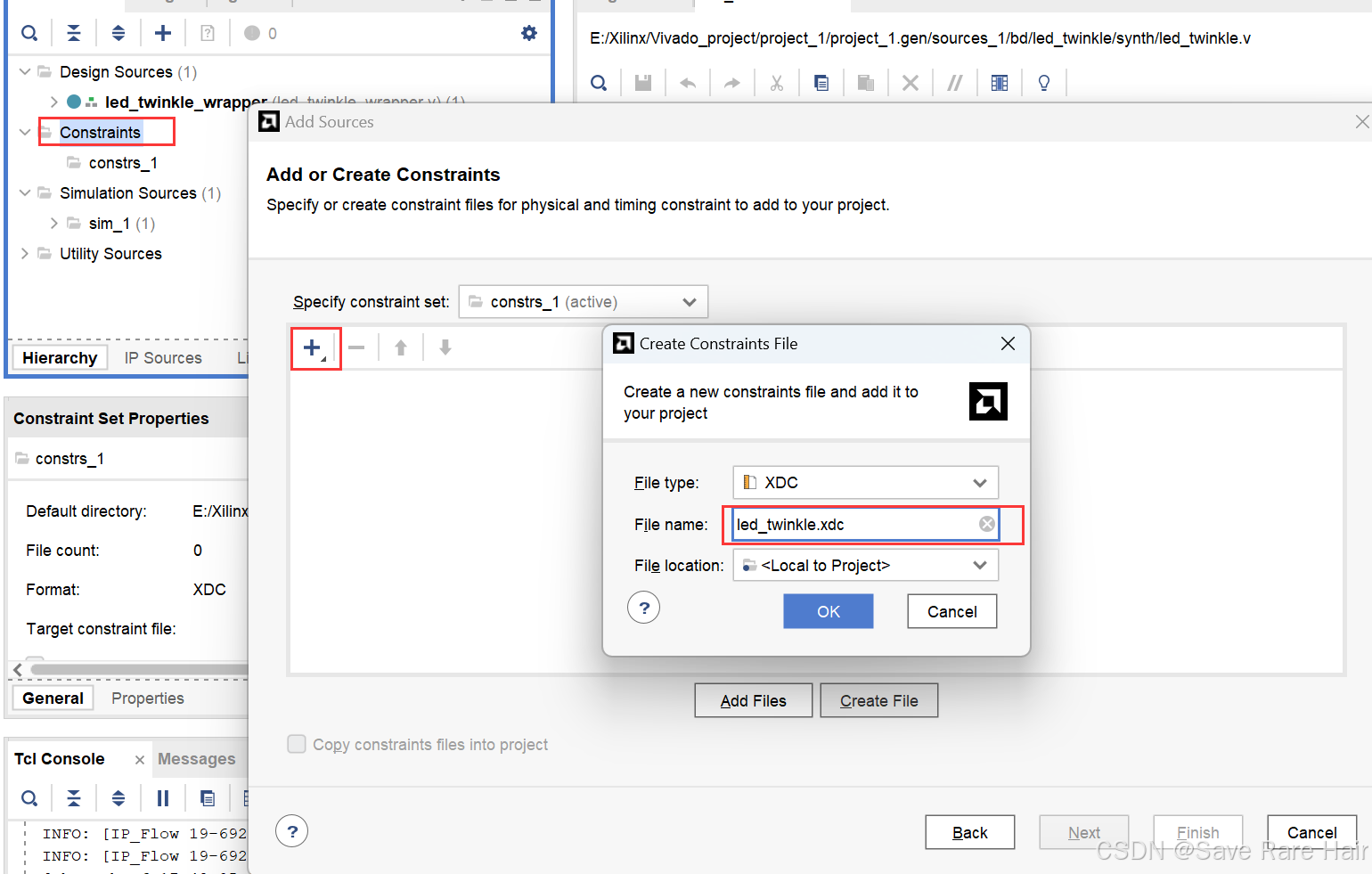The height and width of the screenshot is (874, 1372).
Task: Collapse Simulation Sources tree node
Action: click(x=25, y=192)
